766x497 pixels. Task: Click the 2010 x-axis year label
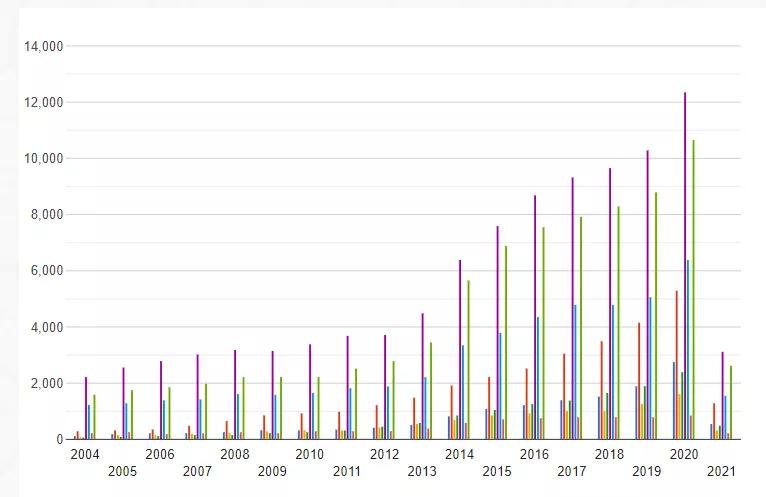(310, 454)
